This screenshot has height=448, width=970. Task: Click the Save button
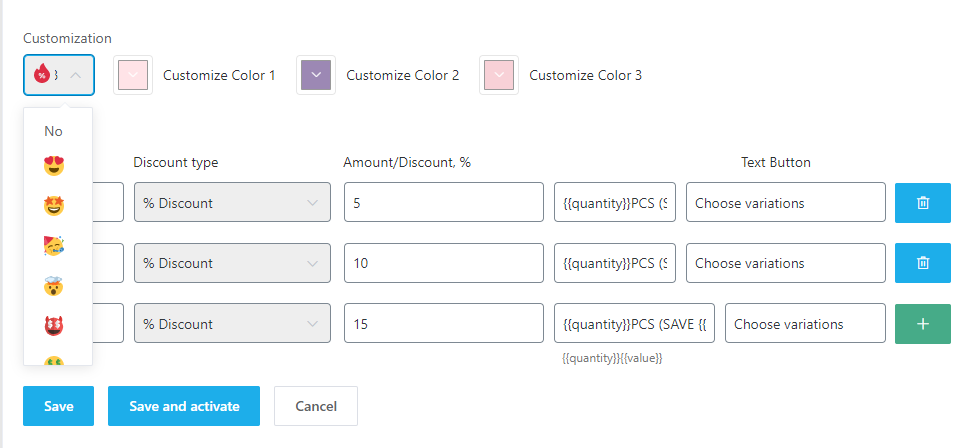click(58, 406)
